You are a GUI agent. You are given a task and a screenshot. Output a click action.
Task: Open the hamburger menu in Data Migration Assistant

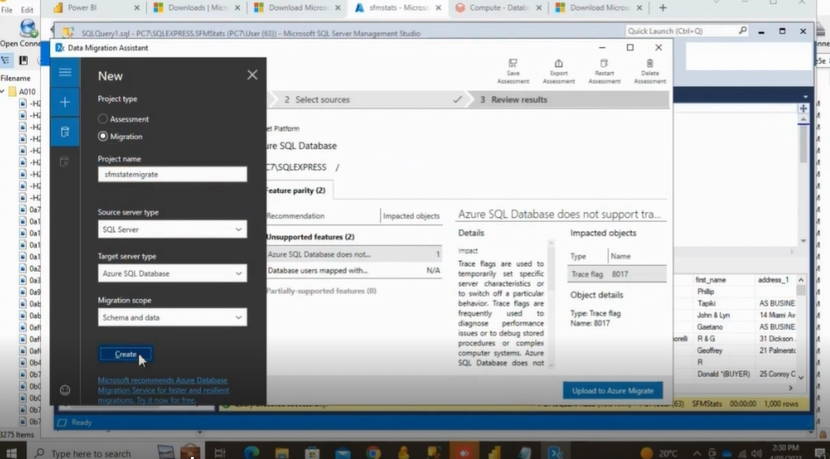(65, 72)
